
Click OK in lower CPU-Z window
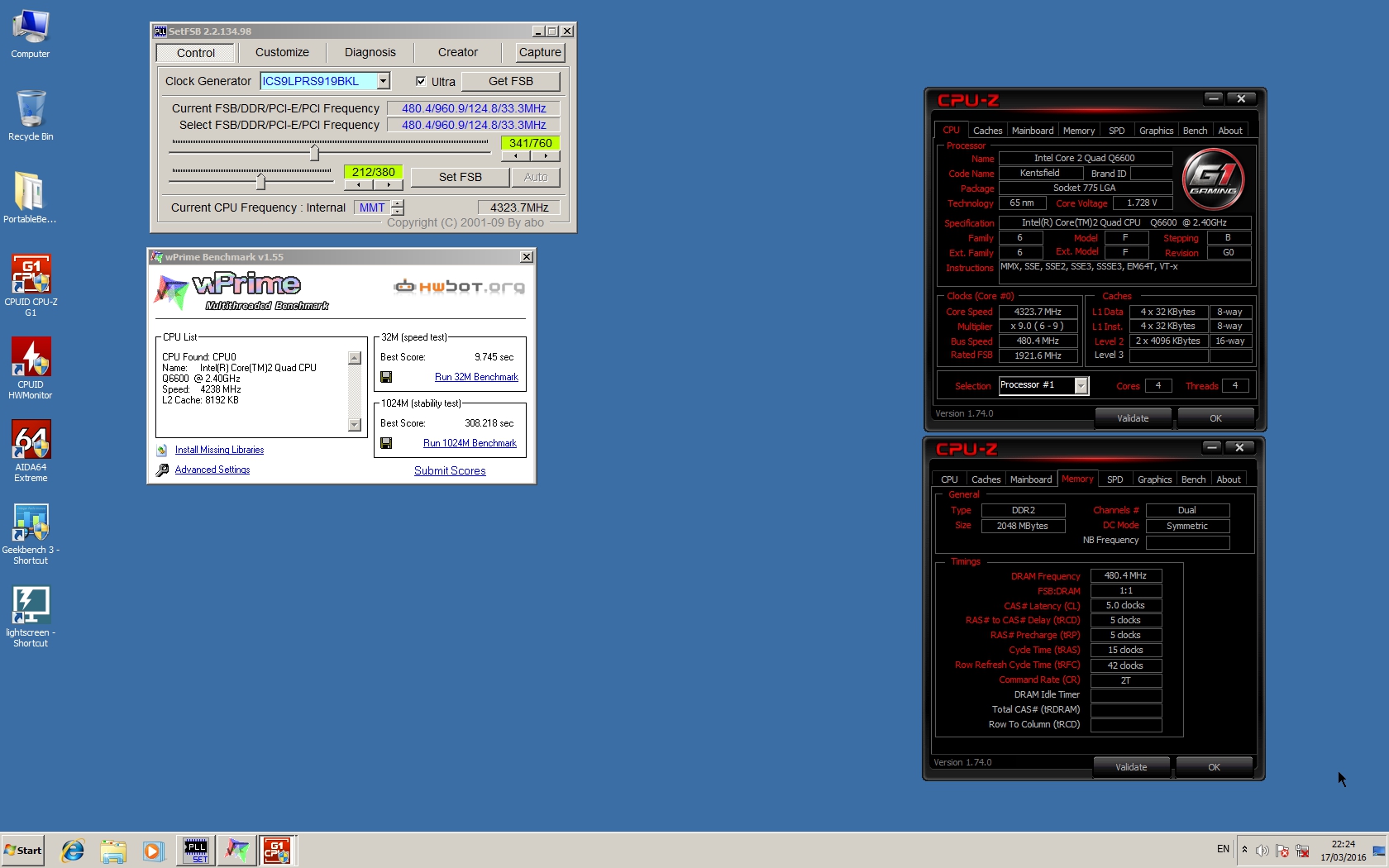point(1214,767)
